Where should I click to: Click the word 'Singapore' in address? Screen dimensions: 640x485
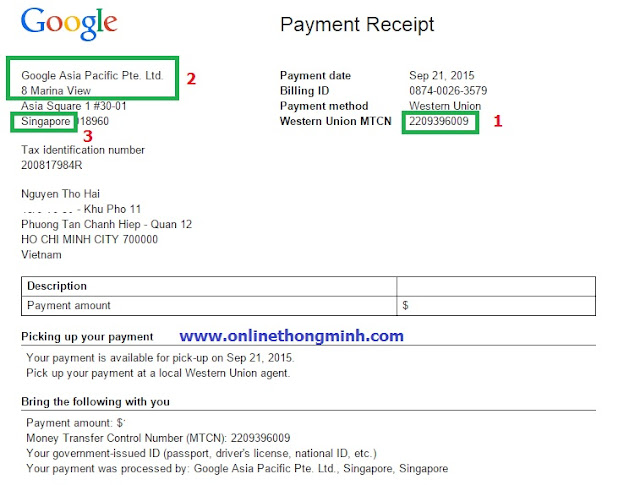(x=46, y=122)
